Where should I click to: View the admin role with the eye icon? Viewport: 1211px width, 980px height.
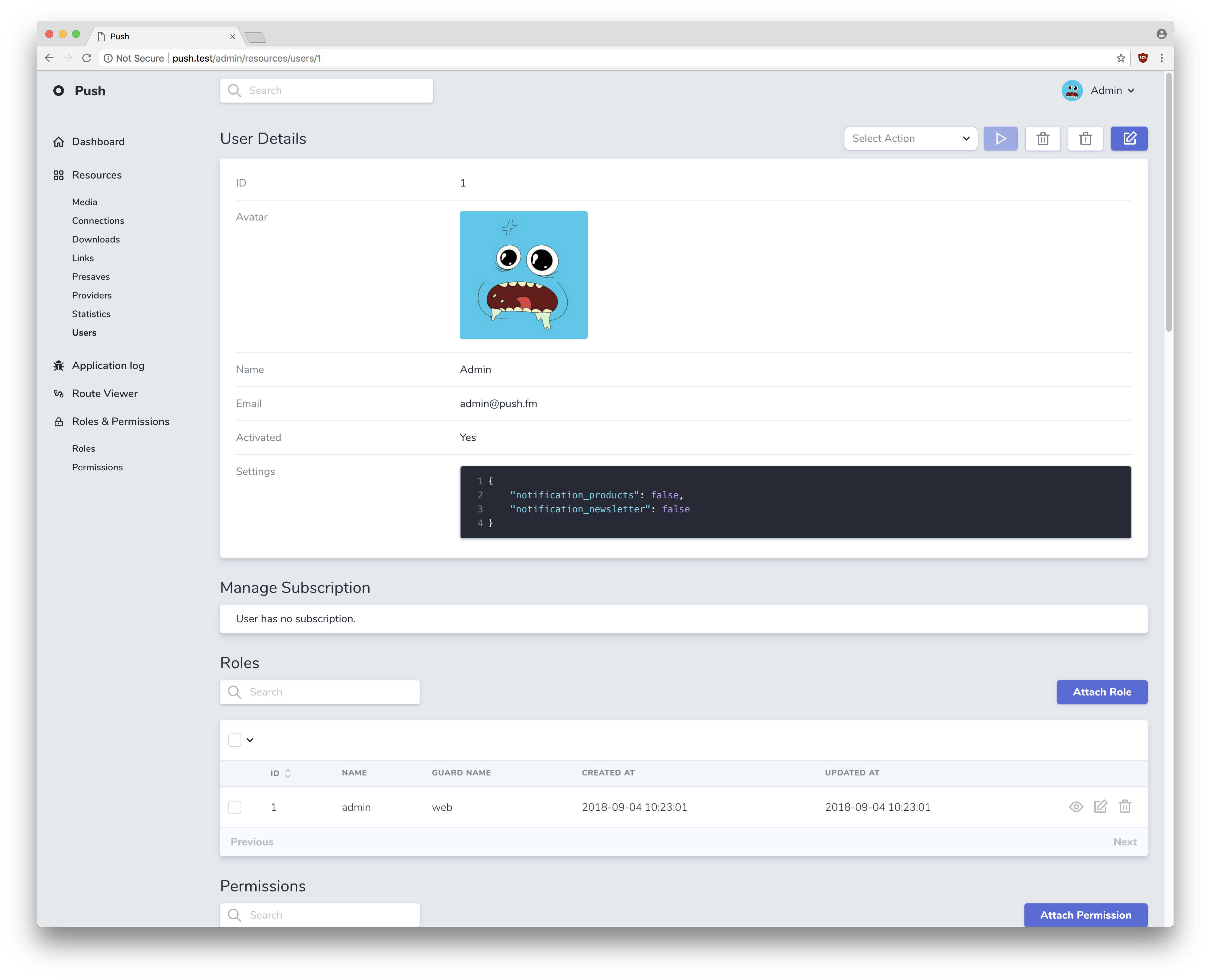click(x=1076, y=807)
